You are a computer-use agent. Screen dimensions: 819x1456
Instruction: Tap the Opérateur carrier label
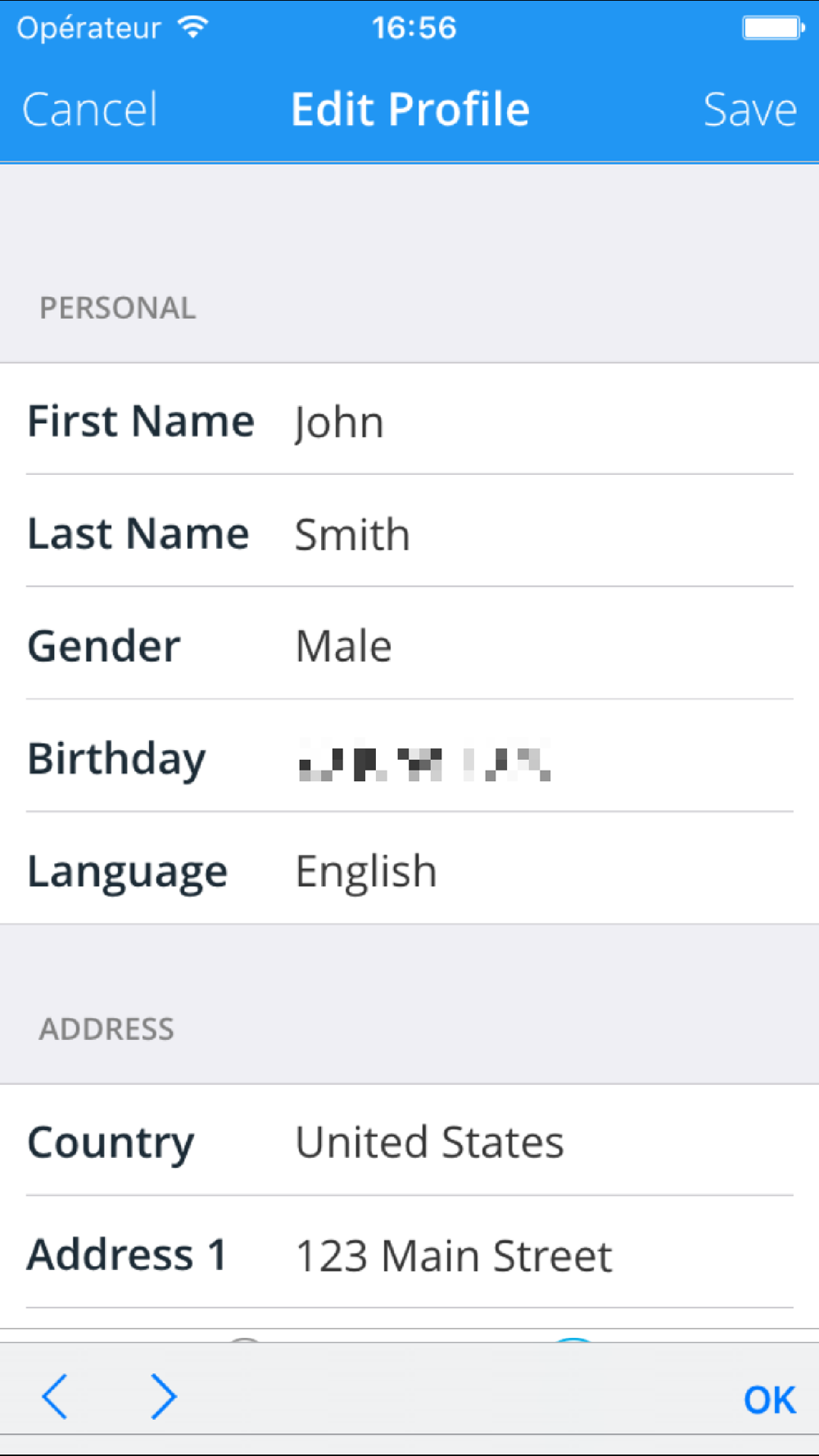coord(88,29)
